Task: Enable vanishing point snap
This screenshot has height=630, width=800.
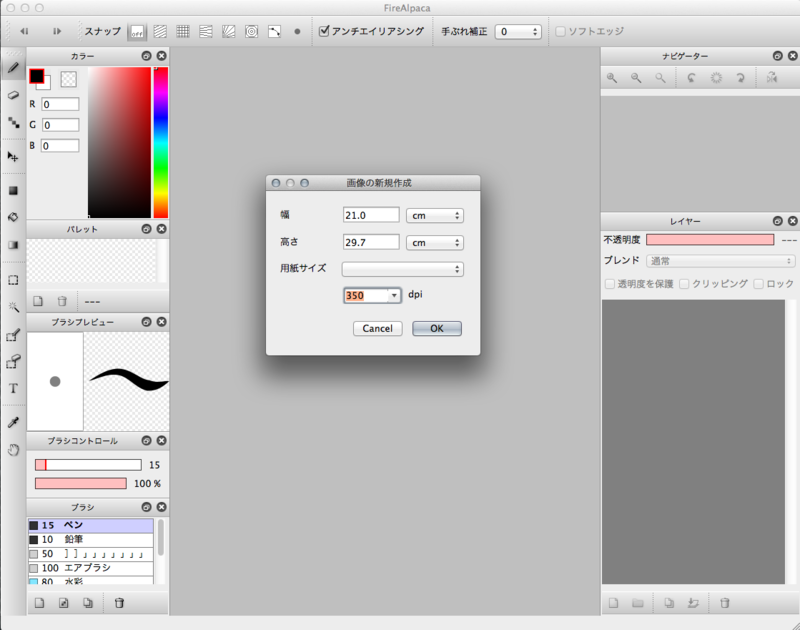Action: click(206, 32)
